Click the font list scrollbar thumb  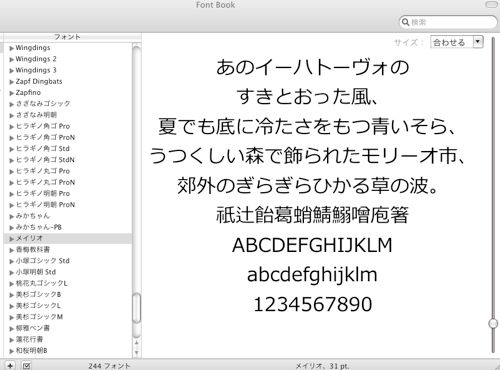[136, 308]
